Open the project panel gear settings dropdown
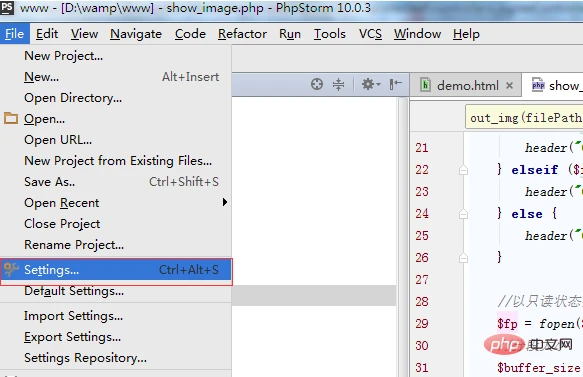Viewport: 583px width, 377px height. [371, 84]
